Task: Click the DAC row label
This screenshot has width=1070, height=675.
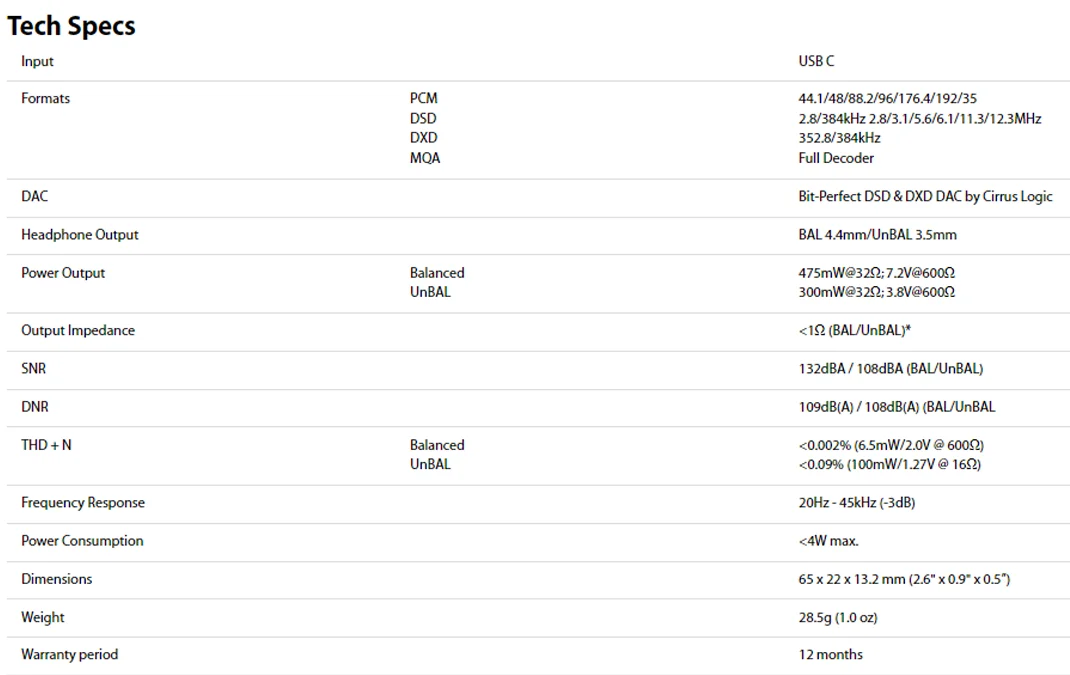Action: click(x=34, y=197)
